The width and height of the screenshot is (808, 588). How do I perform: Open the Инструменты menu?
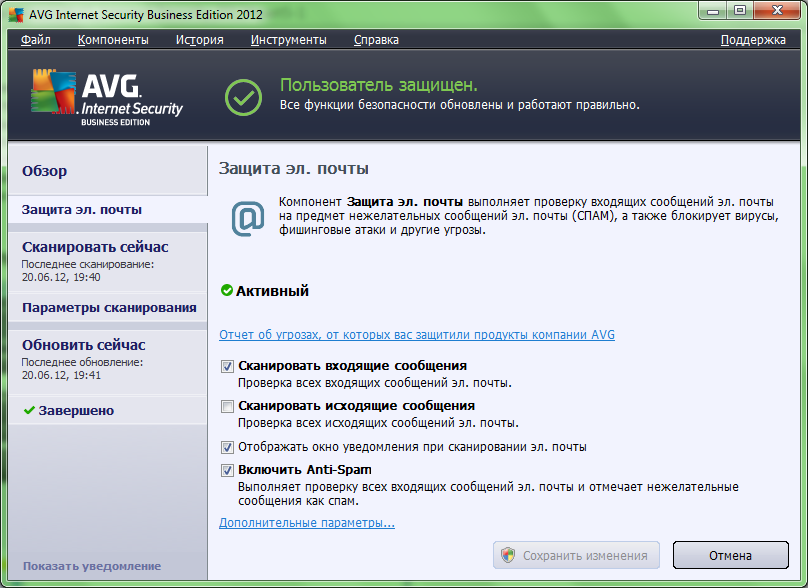[289, 40]
